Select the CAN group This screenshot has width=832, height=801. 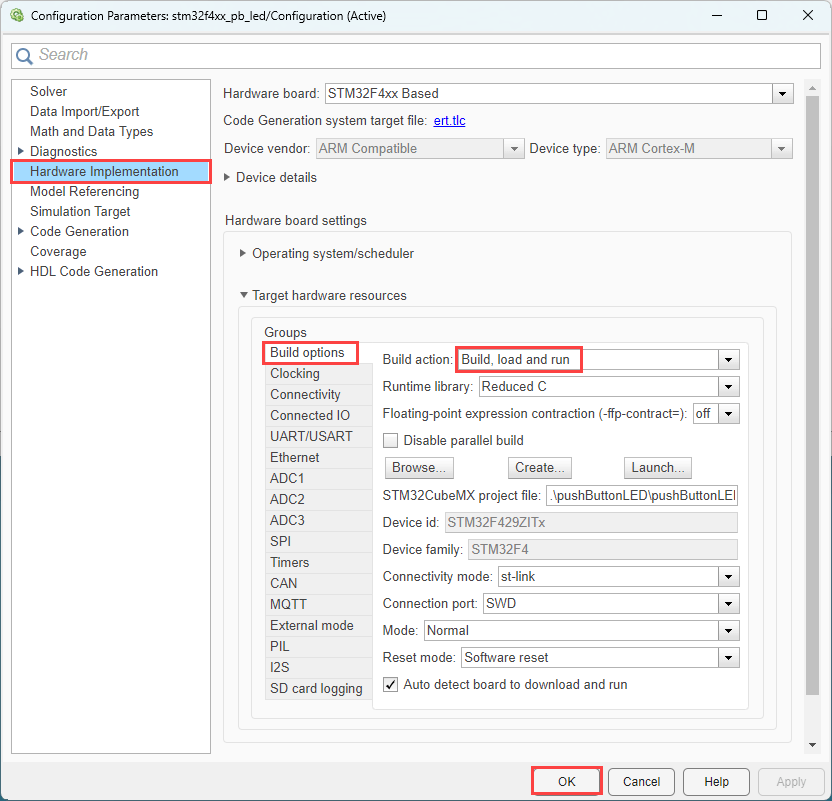pyautogui.click(x=318, y=584)
